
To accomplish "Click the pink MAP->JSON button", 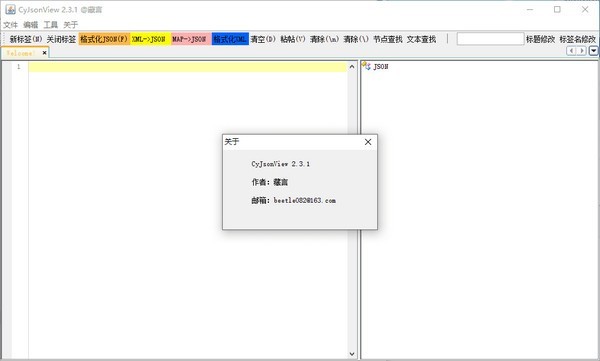I will click(190, 39).
